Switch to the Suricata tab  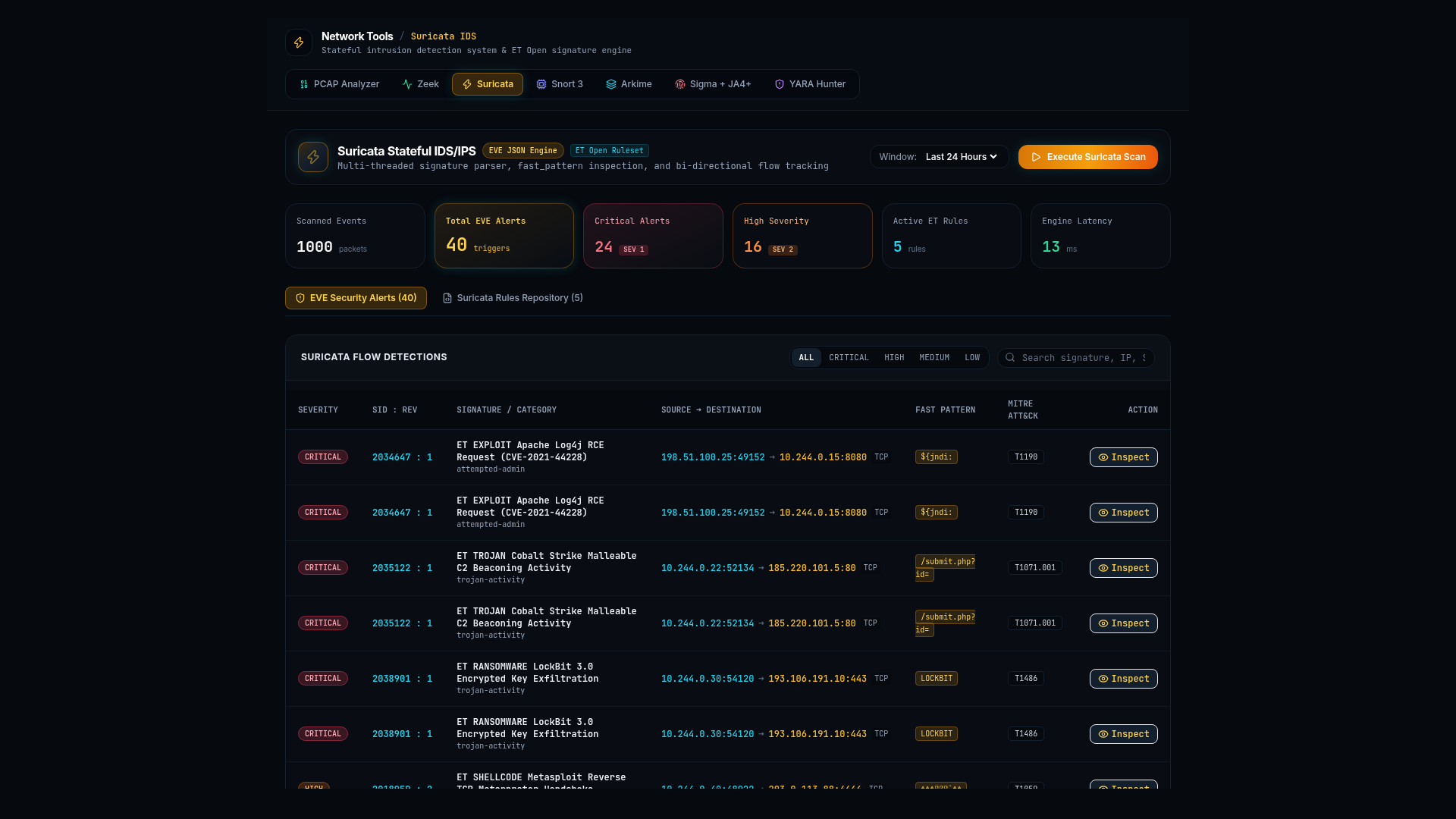tap(488, 84)
